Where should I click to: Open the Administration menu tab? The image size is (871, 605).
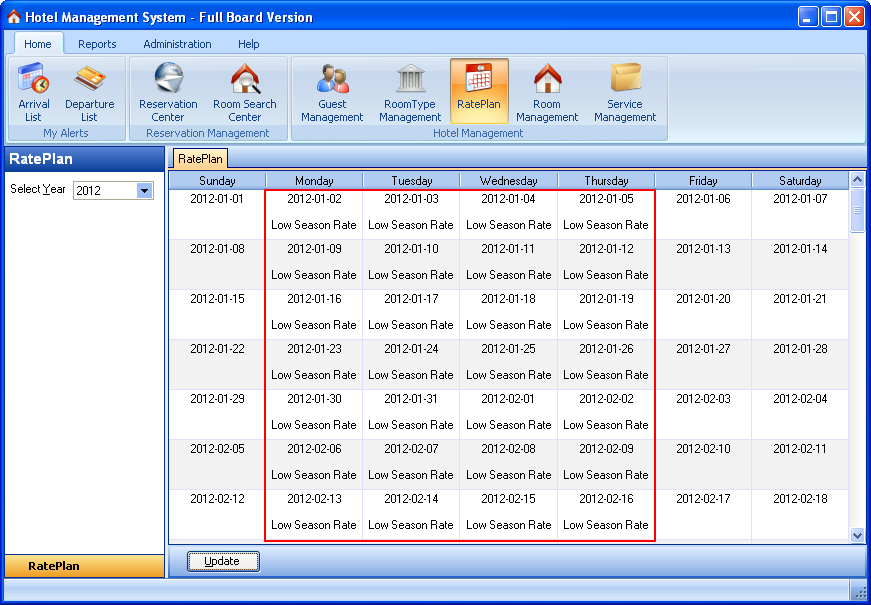click(177, 44)
